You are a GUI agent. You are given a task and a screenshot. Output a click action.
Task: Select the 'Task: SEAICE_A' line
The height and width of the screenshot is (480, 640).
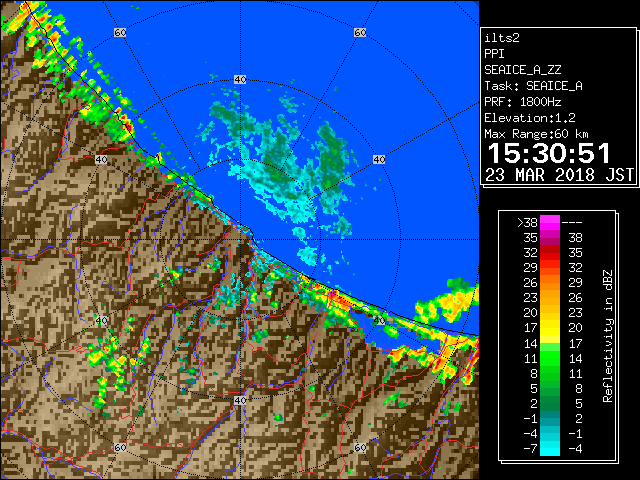533,86
